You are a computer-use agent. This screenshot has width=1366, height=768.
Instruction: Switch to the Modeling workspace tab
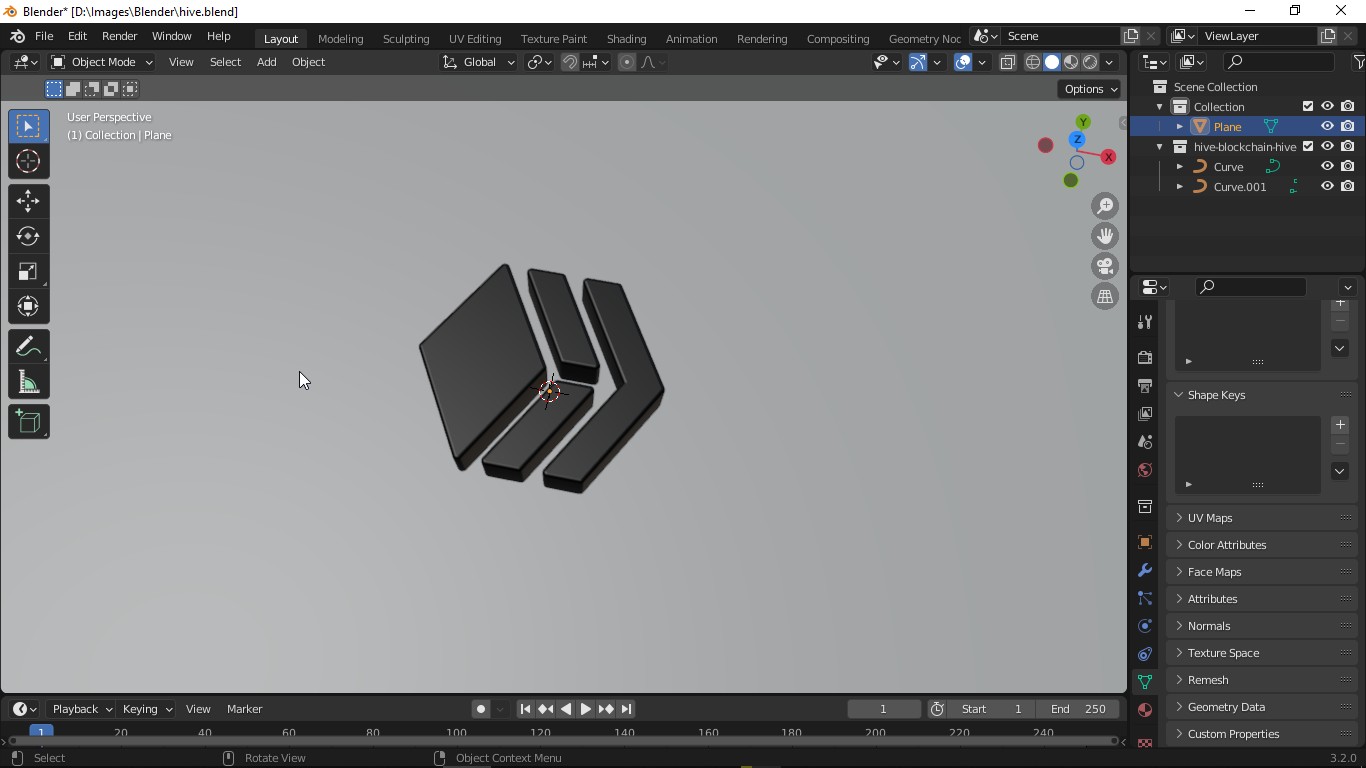(340, 38)
